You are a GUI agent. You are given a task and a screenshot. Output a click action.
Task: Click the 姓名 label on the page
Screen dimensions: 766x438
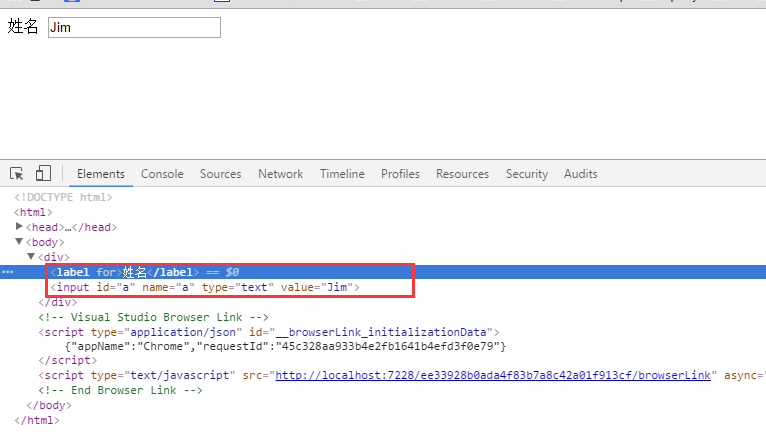point(23,26)
